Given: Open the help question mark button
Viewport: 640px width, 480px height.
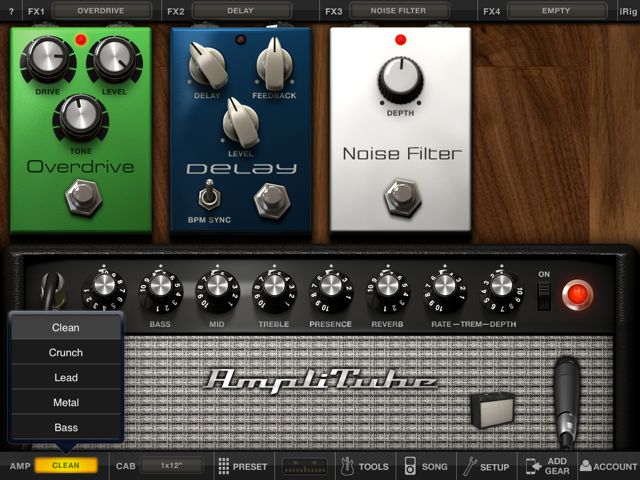Looking at the screenshot, I should pos(11,11).
